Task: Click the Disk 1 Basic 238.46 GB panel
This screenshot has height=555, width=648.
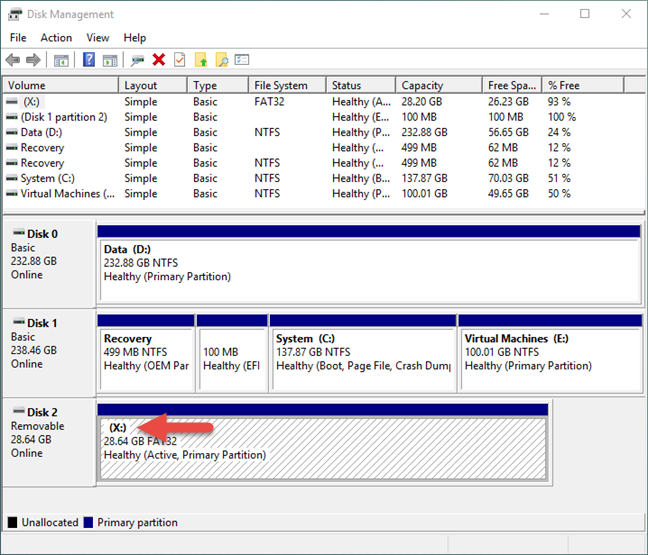Action: (x=49, y=353)
